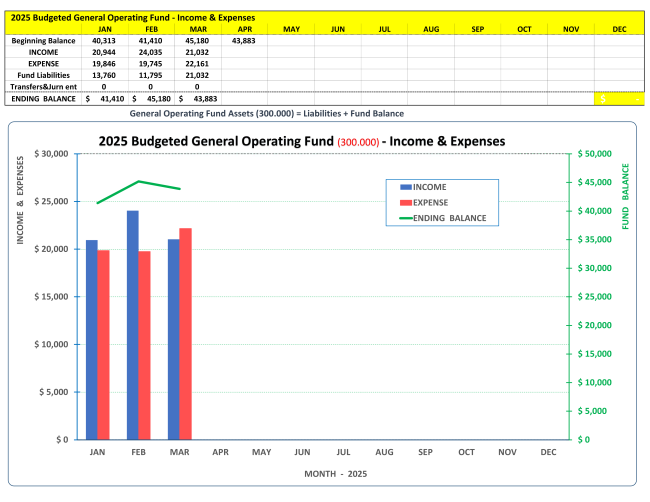The height and width of the screenshot is (502, 650).
Task: Click the APR beginning balance cell 43,883
Action: pos(243,41)
